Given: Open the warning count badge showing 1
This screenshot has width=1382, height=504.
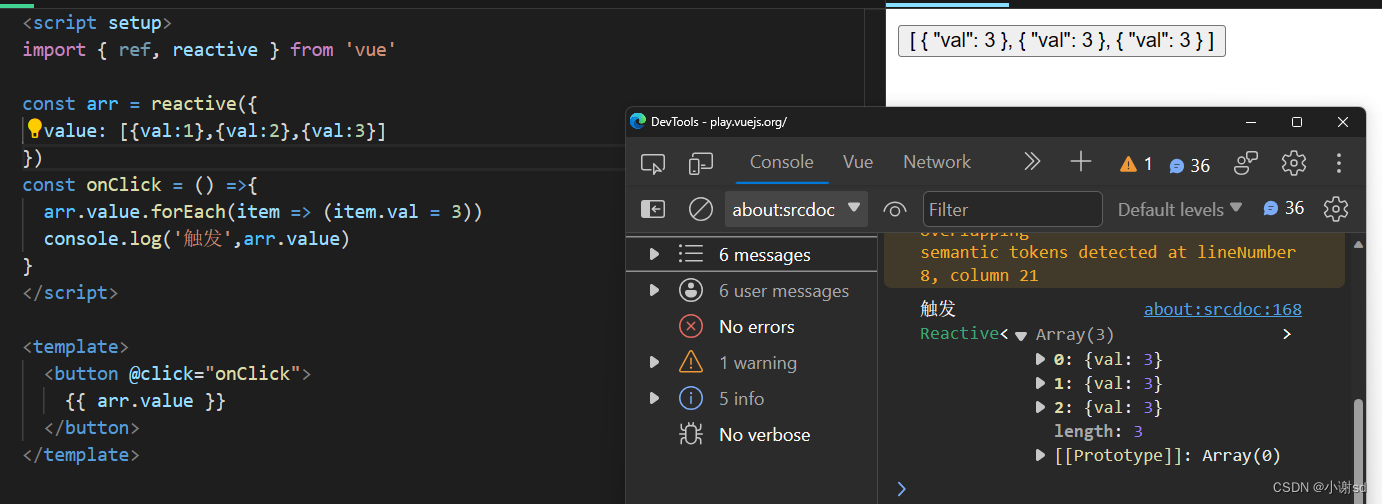Looking at the screenshot, I should (1136, 164).
